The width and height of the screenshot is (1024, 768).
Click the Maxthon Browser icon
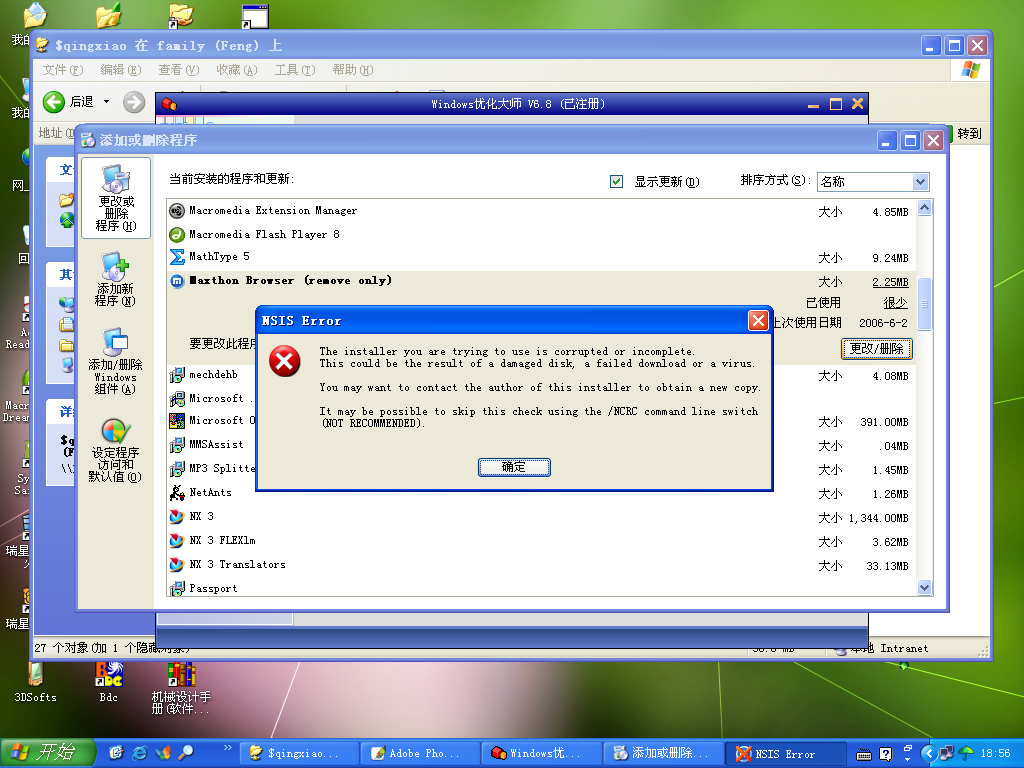[x=177, y=281]
